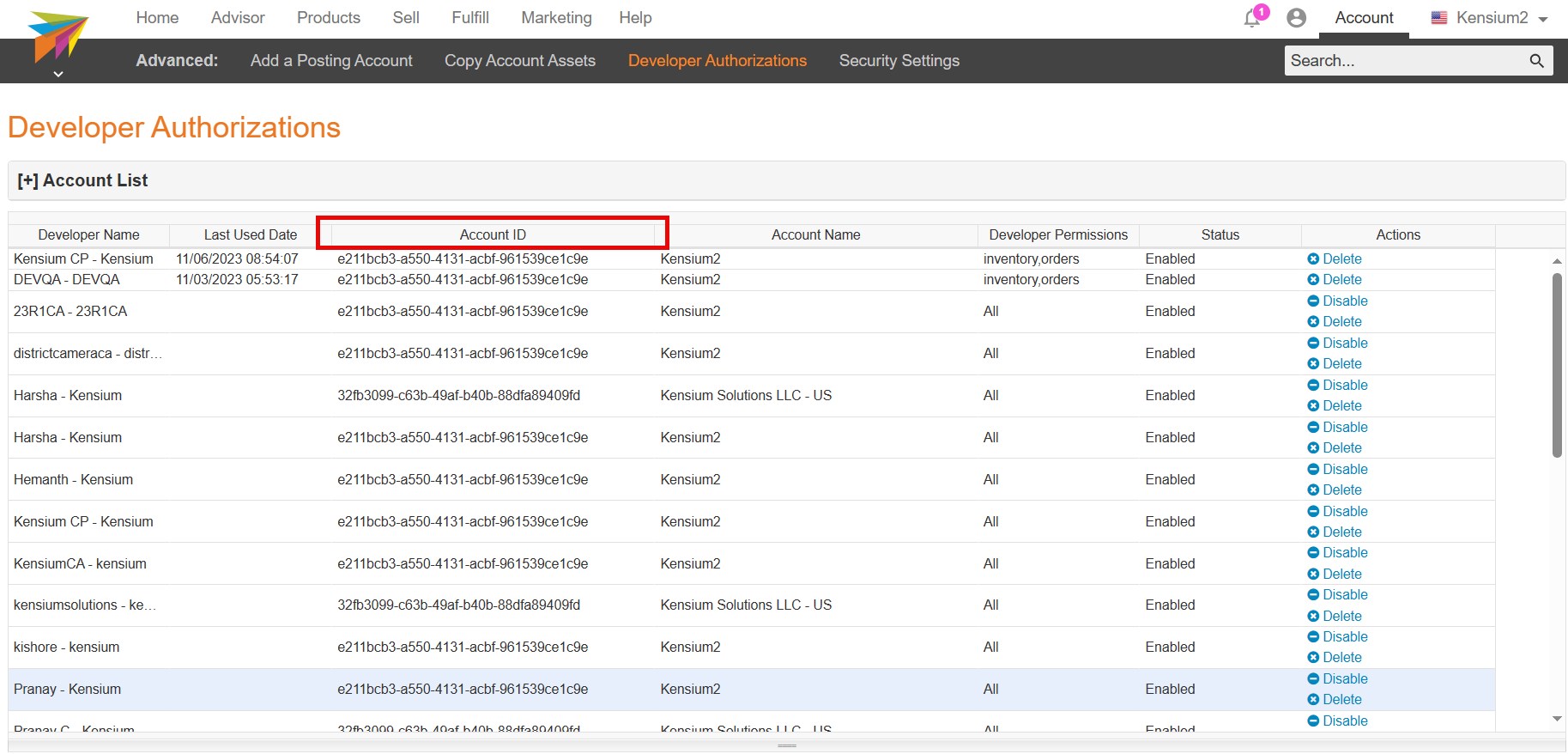Delete the DEVQA - DEVQA authorization

click(1335, 280)
